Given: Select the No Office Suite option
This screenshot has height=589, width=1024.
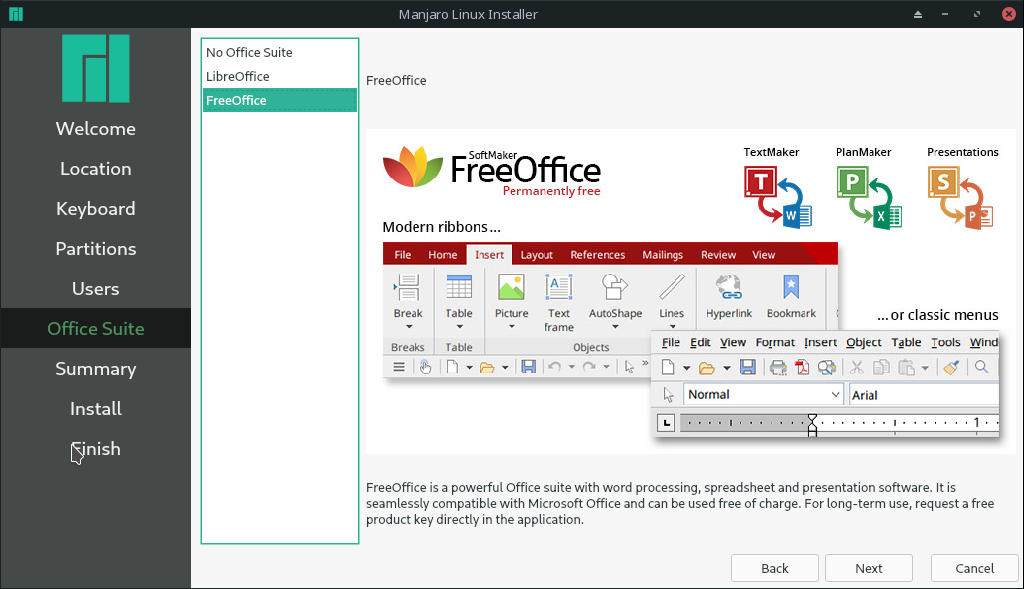Looking at the screenshot, I should click(280, 52).
